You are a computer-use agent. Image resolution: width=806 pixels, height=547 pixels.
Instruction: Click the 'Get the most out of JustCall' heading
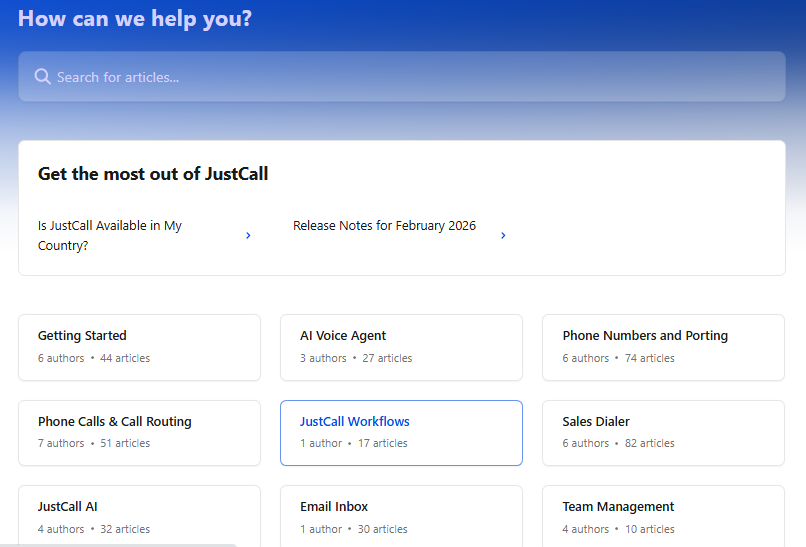click(x=153, y=174)
